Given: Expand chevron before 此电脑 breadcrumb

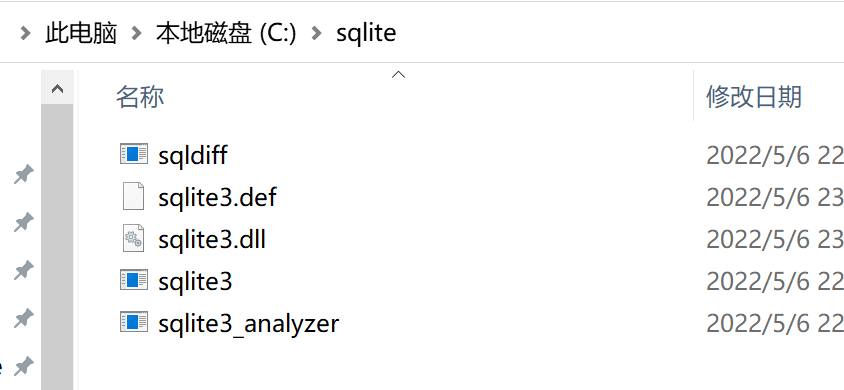Looking at the screenshot, I should pos(25,33).
